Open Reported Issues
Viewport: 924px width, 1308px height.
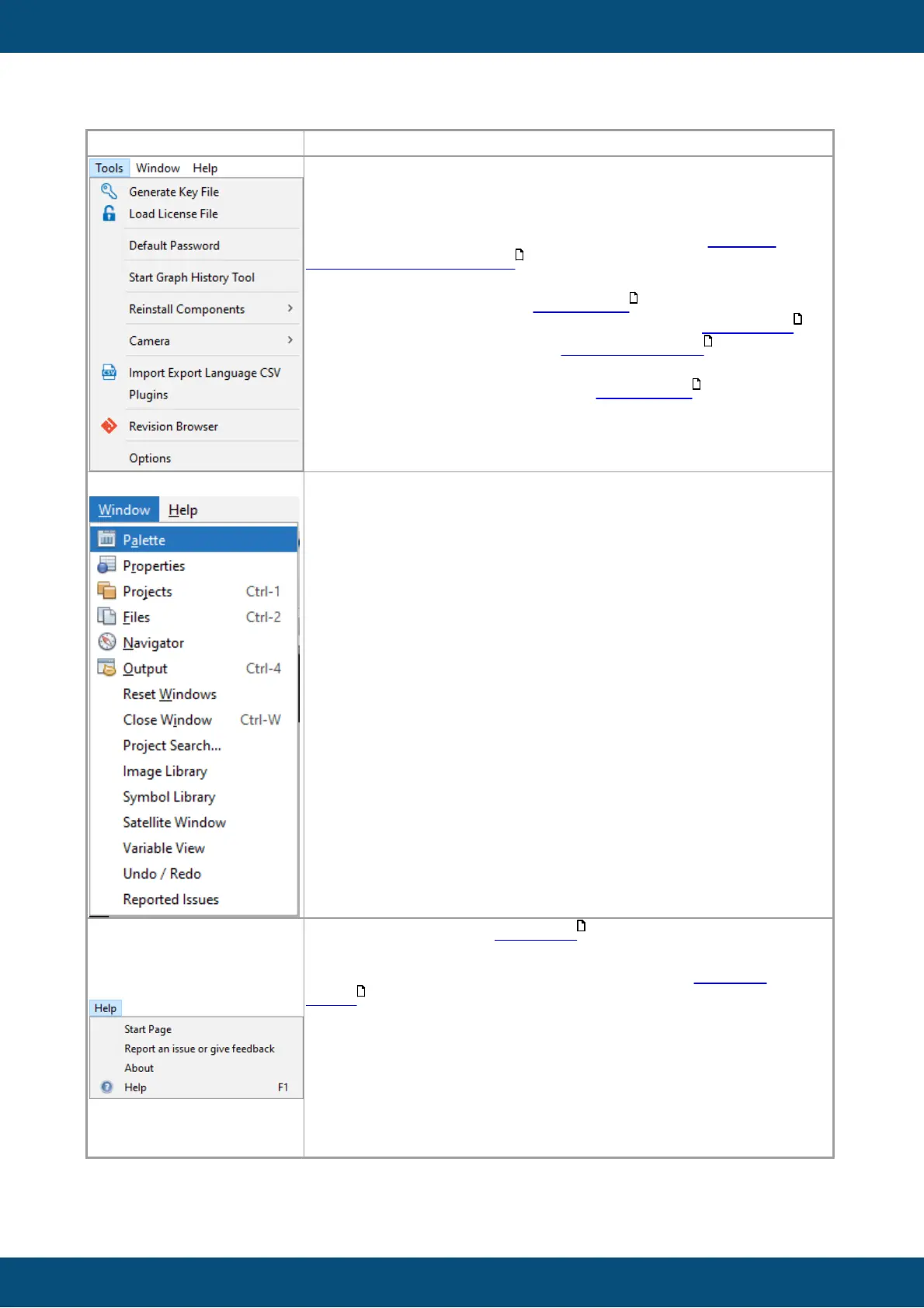point(171,899)
